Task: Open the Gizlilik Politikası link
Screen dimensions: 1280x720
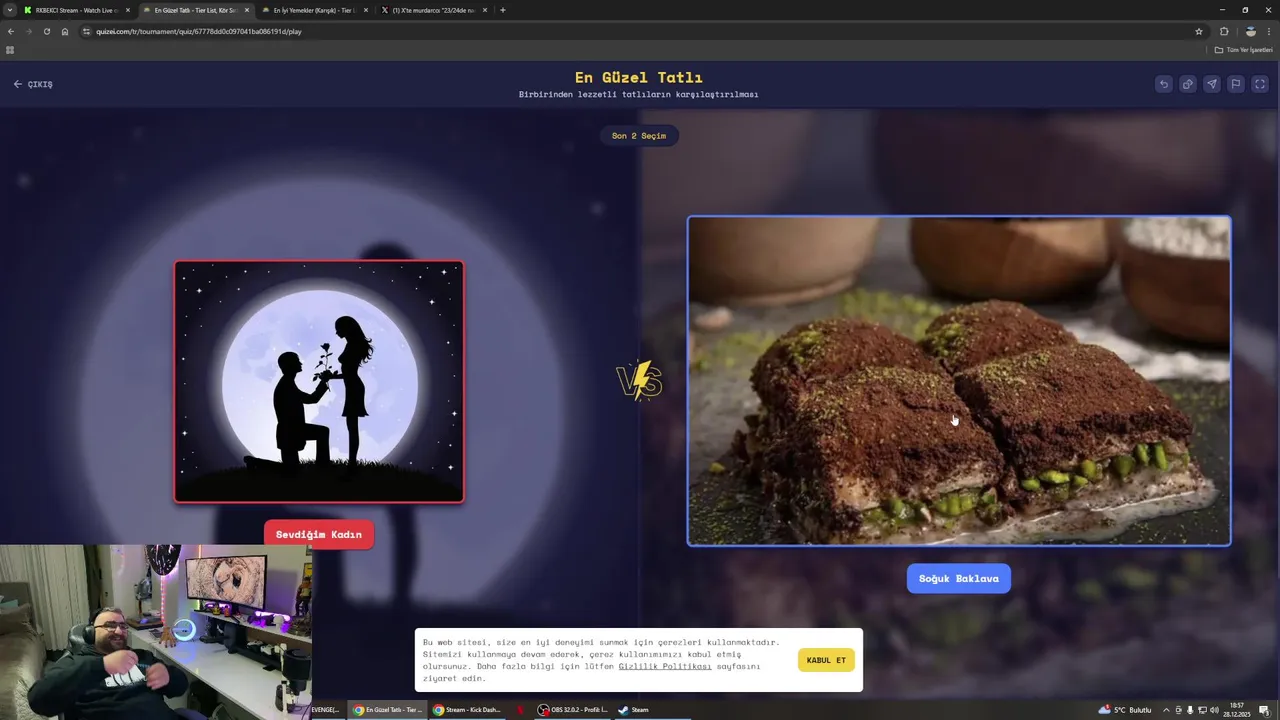Action: (x=665, y=666)
